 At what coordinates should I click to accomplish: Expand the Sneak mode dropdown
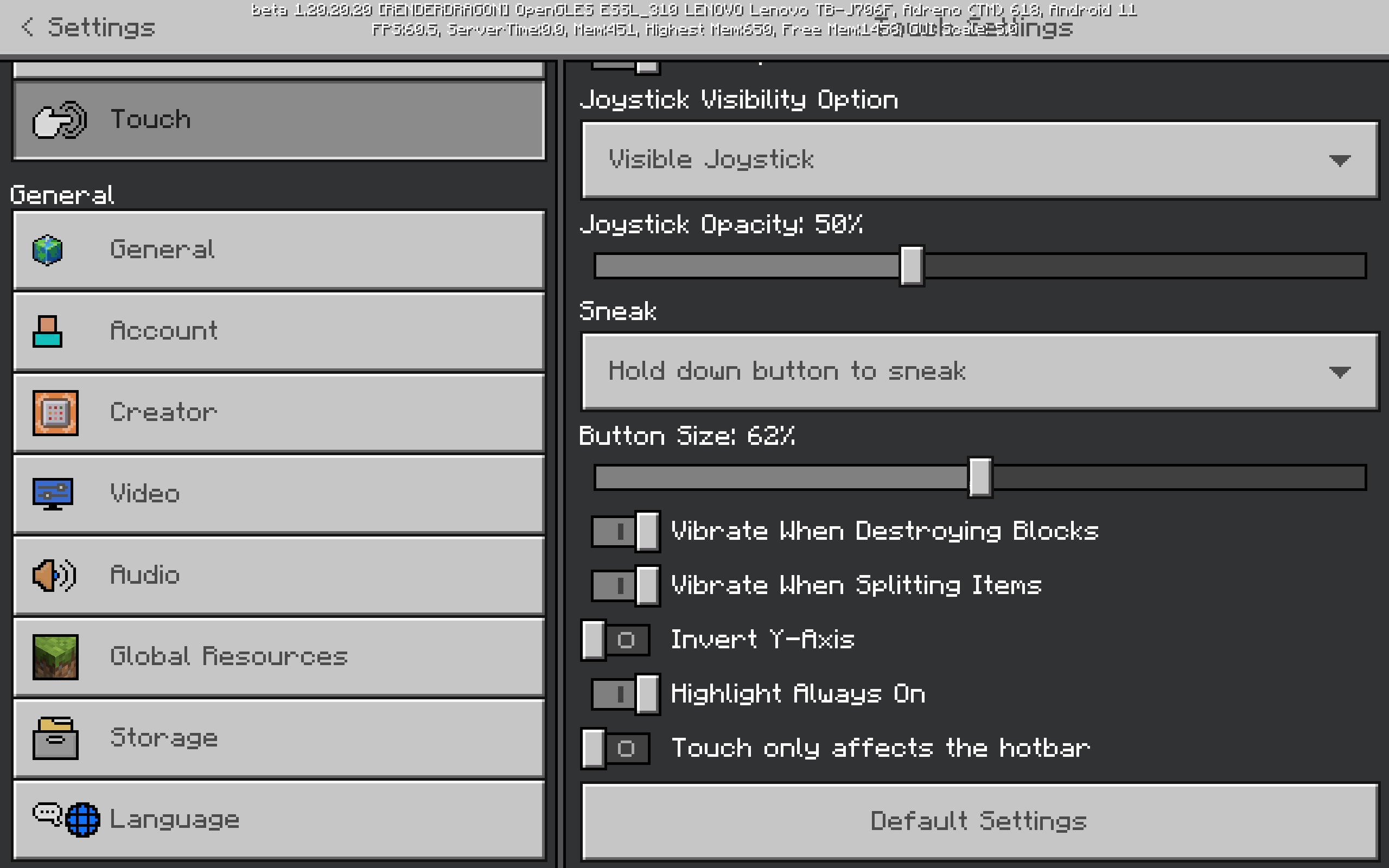pos(979,372)
